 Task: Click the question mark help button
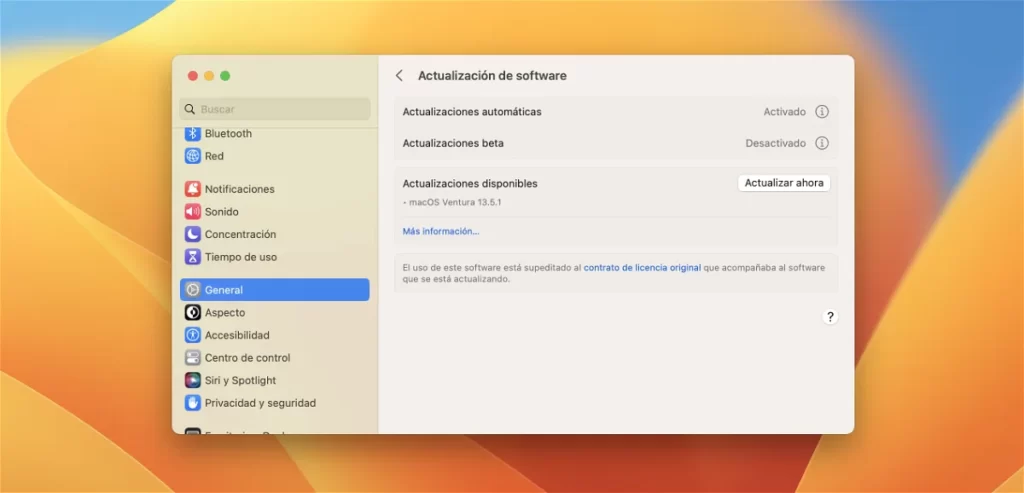[830, 317]
